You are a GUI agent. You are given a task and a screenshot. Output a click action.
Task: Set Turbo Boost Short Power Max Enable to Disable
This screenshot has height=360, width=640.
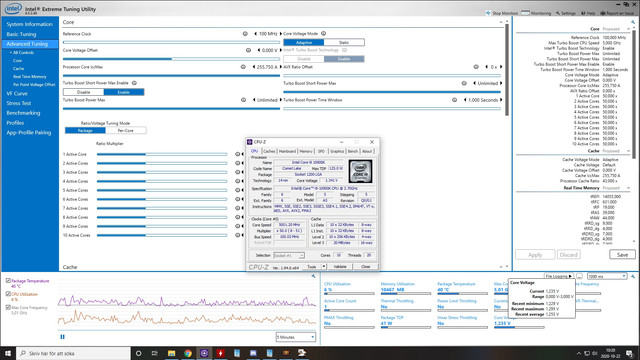pos(84,92)
